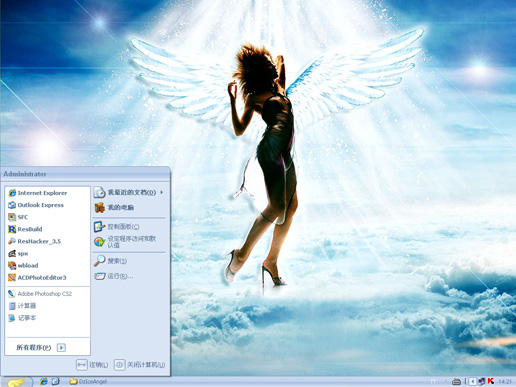Click the keyboard-shaped icon in system tray
Image resolution: width=516 pixels, height=387 pixels.
457,382
